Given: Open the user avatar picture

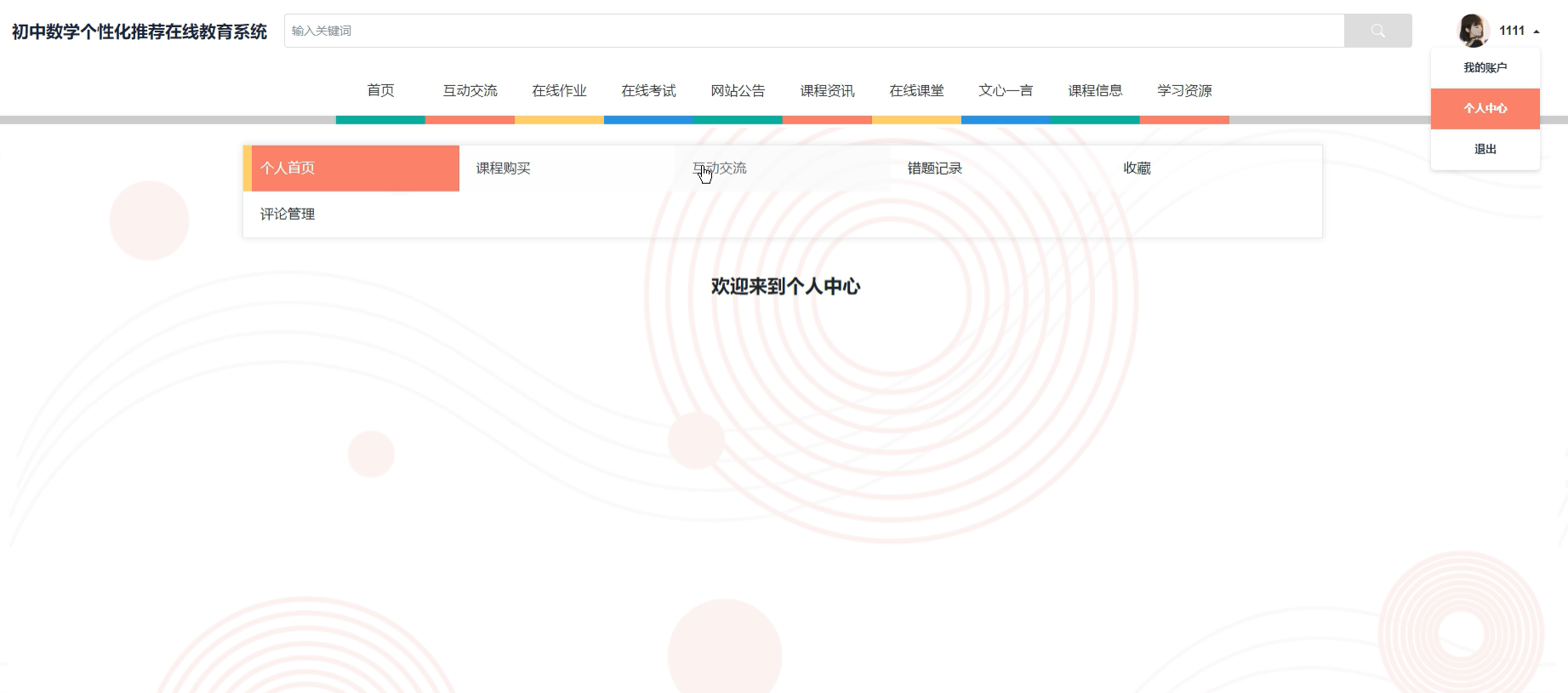Looking at the screenshot, I should (1474, 31).
